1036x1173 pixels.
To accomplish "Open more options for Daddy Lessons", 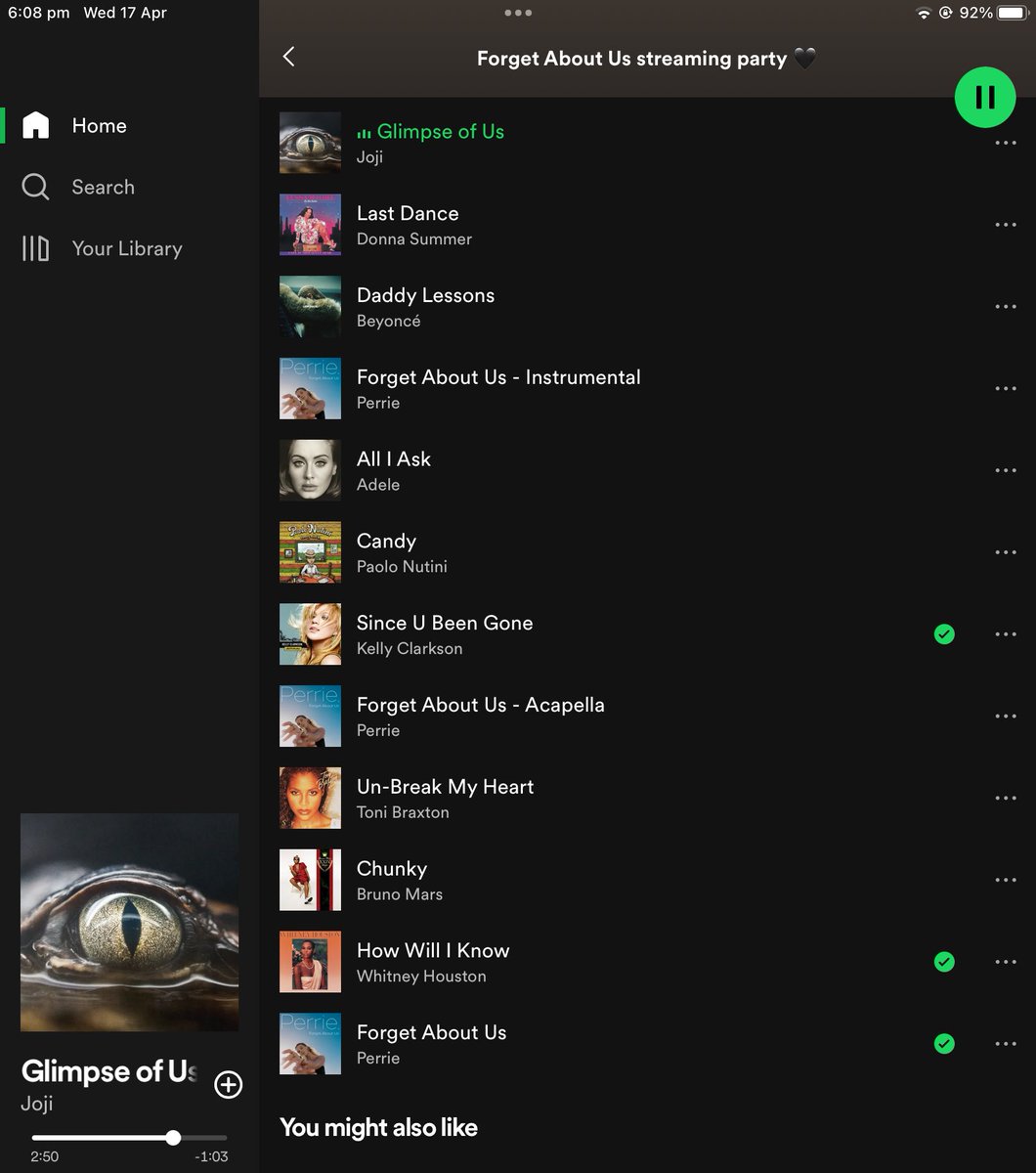I will (x=1006, y=307).
